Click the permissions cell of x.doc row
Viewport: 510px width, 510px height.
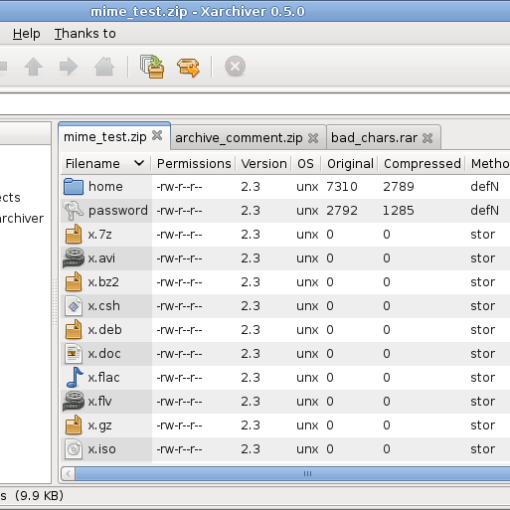tap(179, 354)
